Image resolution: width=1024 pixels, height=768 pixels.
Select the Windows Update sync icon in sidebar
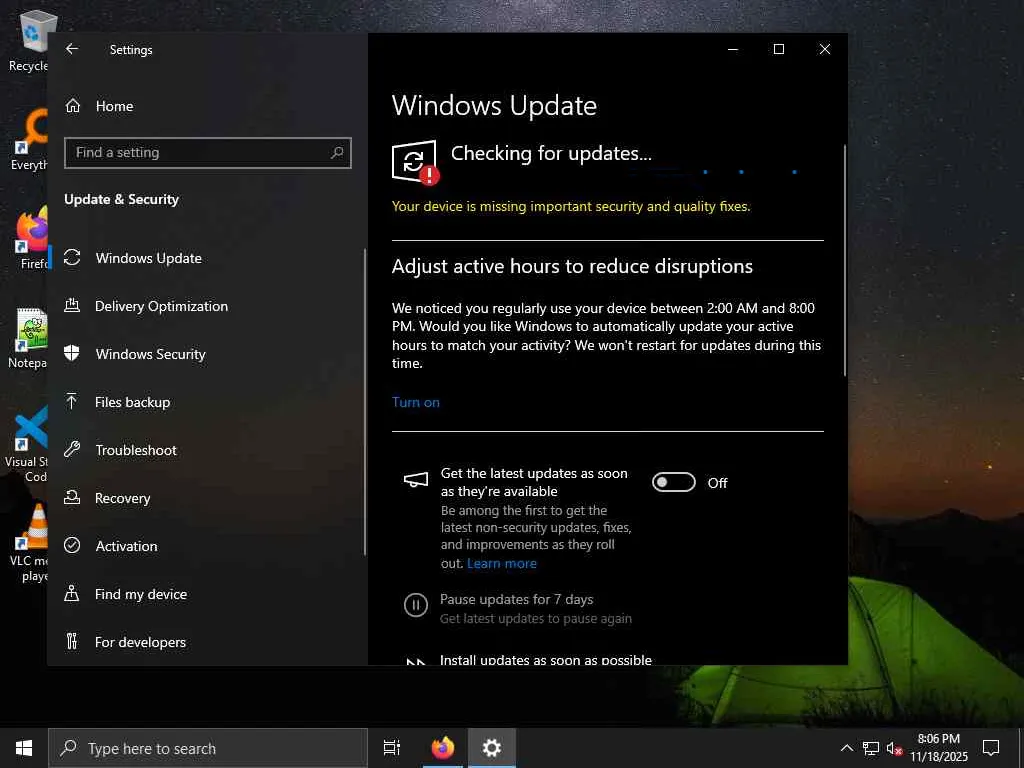coord(72,258)
